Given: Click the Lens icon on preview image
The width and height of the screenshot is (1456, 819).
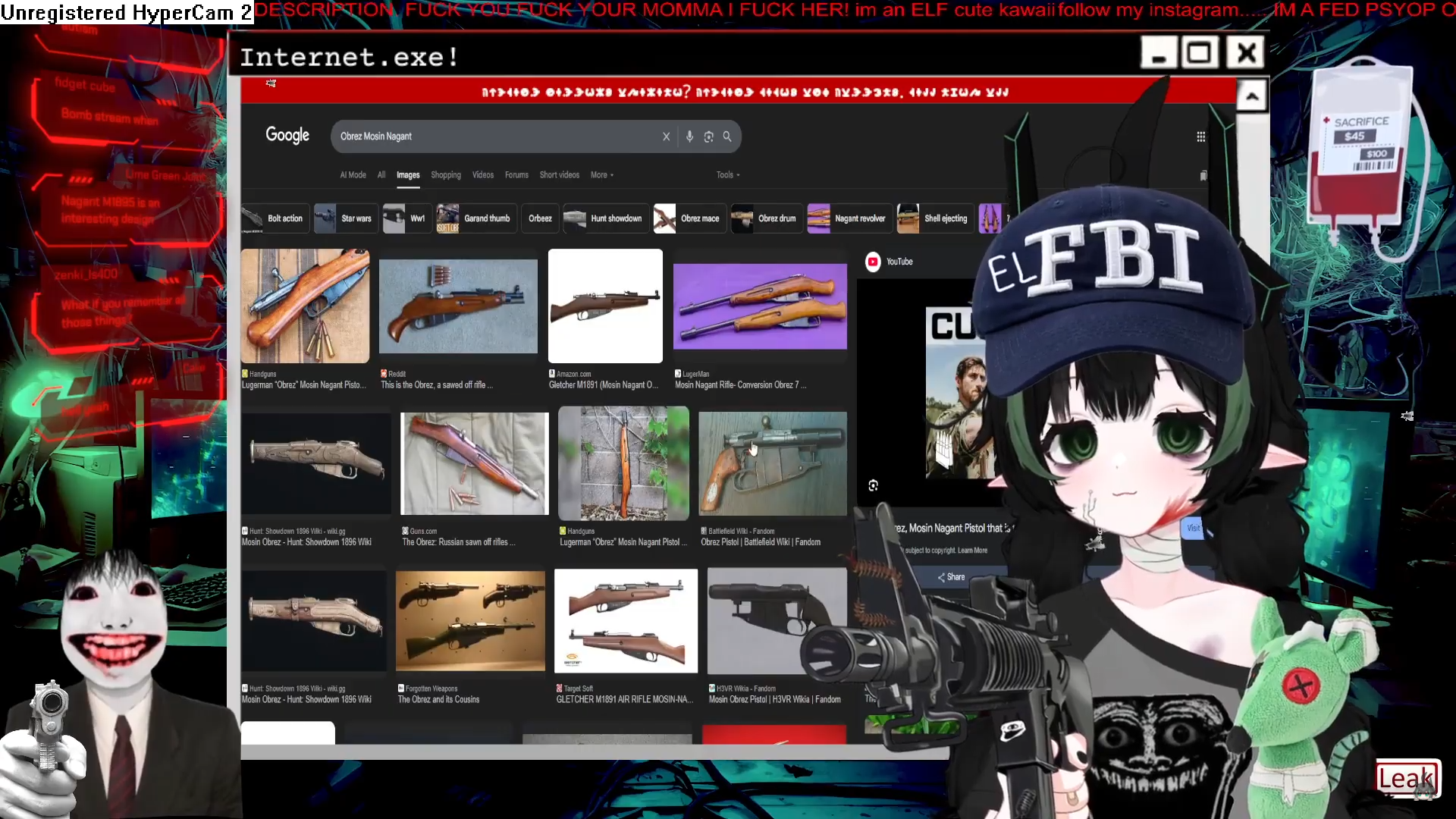Looking at the screenshot, I should click(874, 485).
